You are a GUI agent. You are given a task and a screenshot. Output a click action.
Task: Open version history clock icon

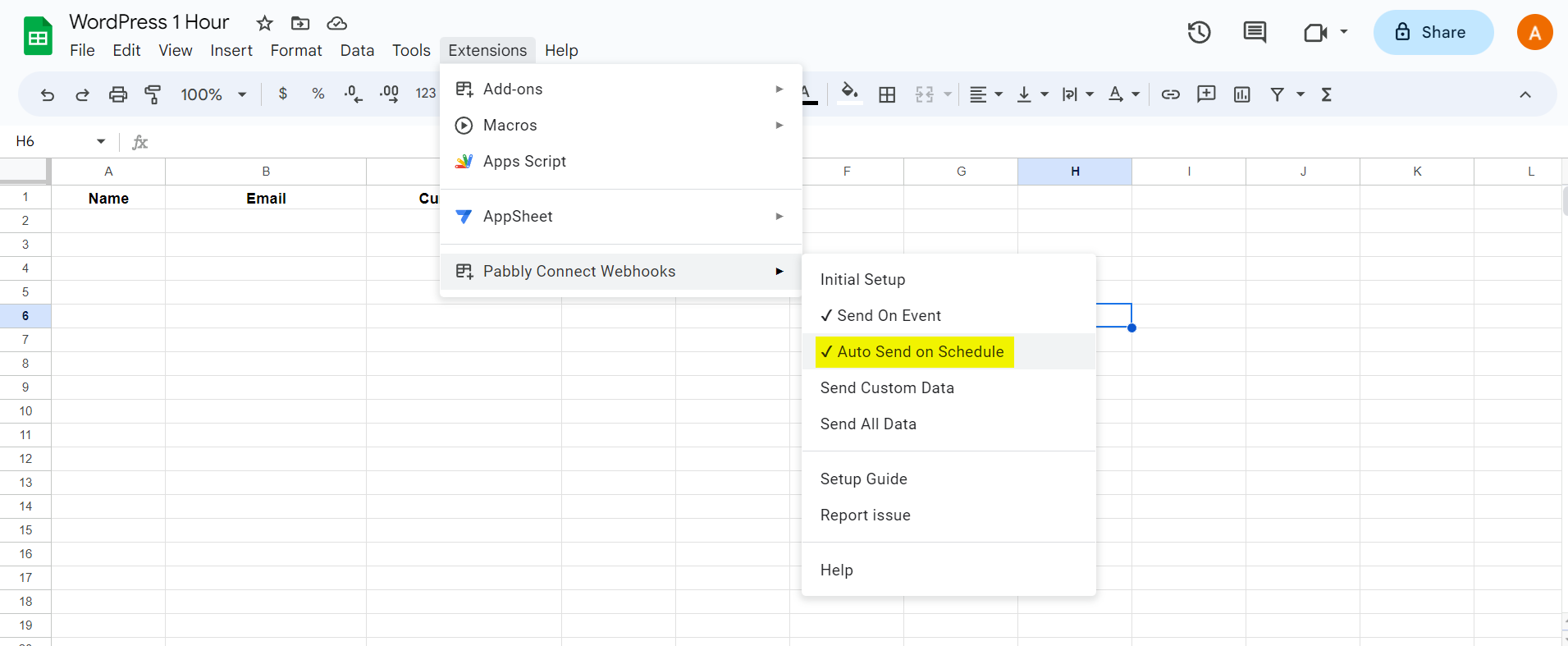tap(1200, 32)
